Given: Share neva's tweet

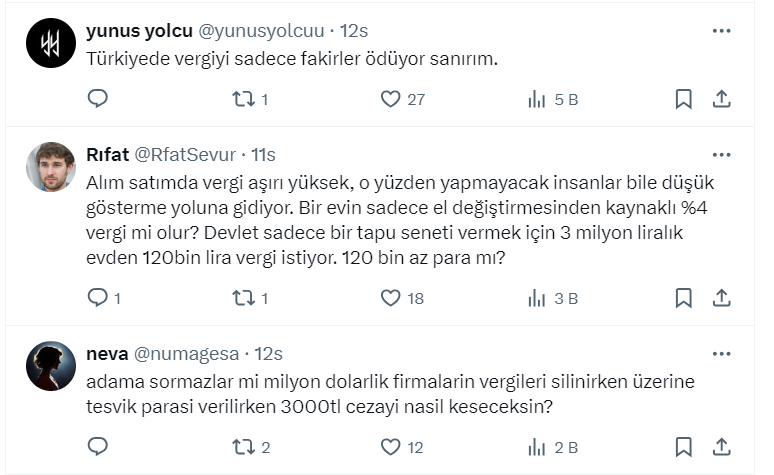Looking at the screenshot, I should [x=722, y=446].
